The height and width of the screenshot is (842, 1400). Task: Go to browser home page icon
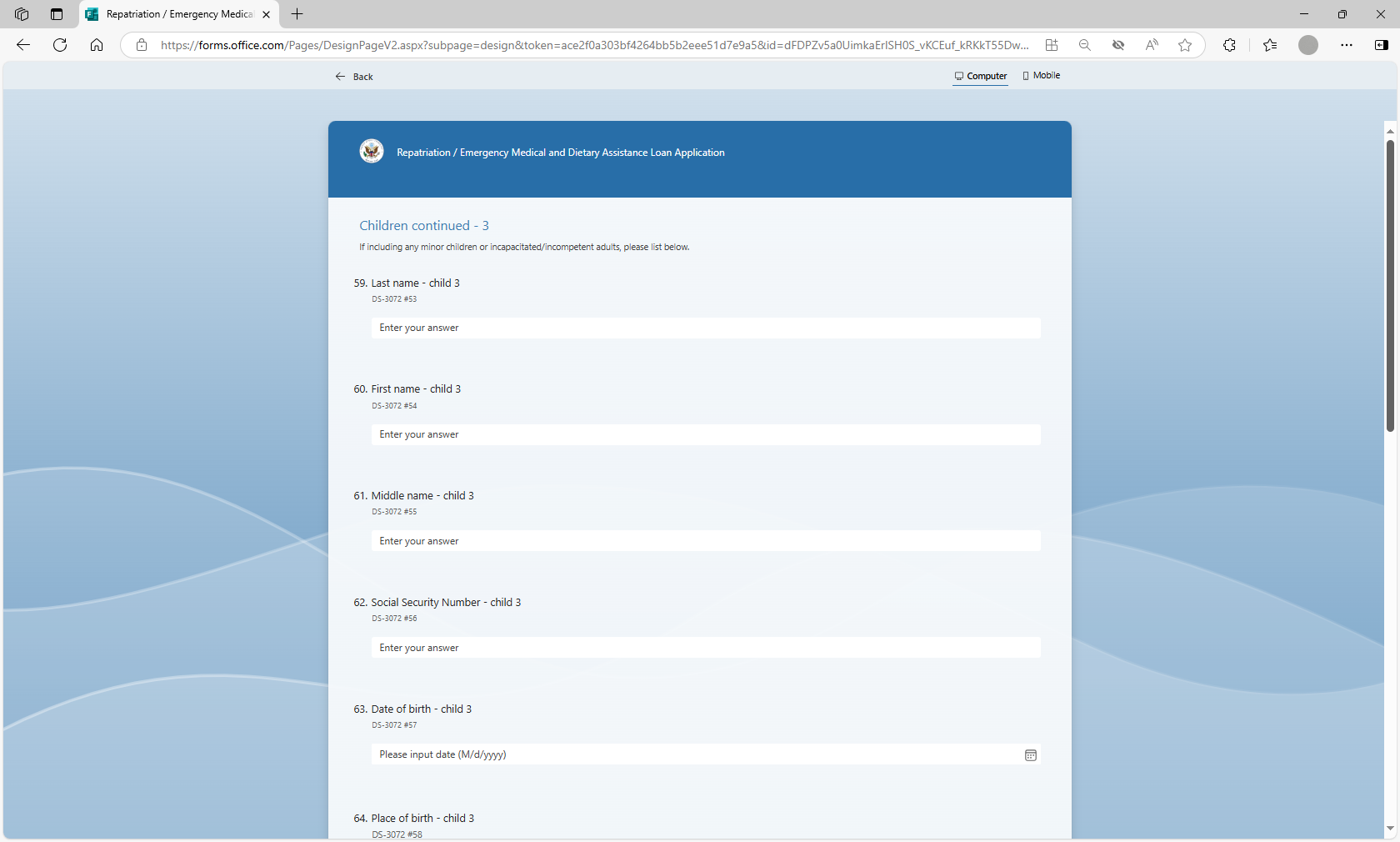pos(97,45)
